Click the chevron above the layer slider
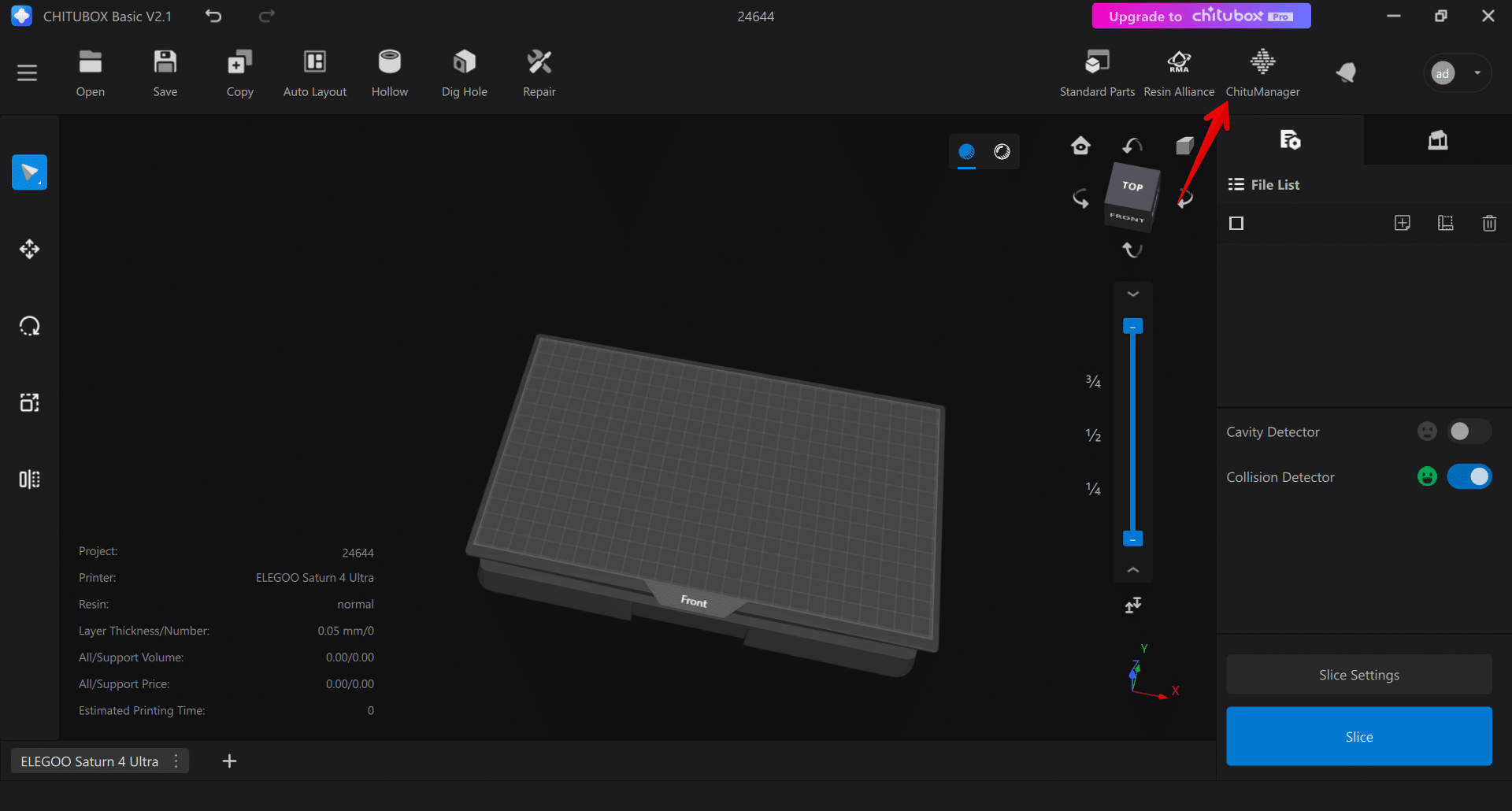The image size is (1512, 811). pyautogui.click(x=1132, y=294)
